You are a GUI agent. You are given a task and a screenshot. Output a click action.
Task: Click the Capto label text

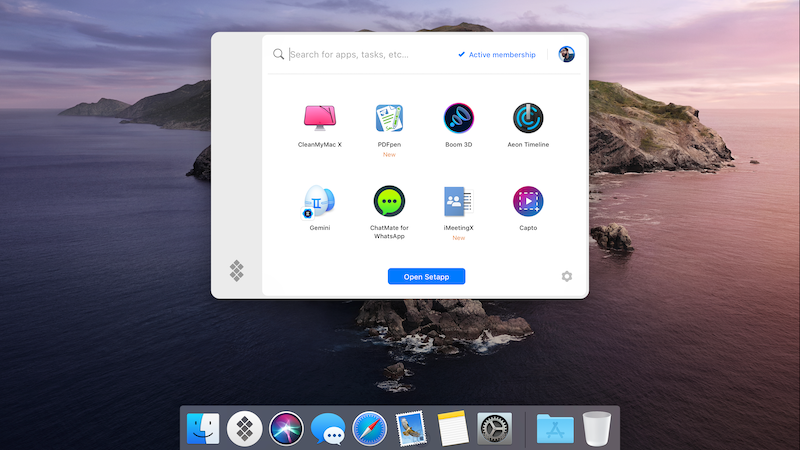(x=528, y=228)
